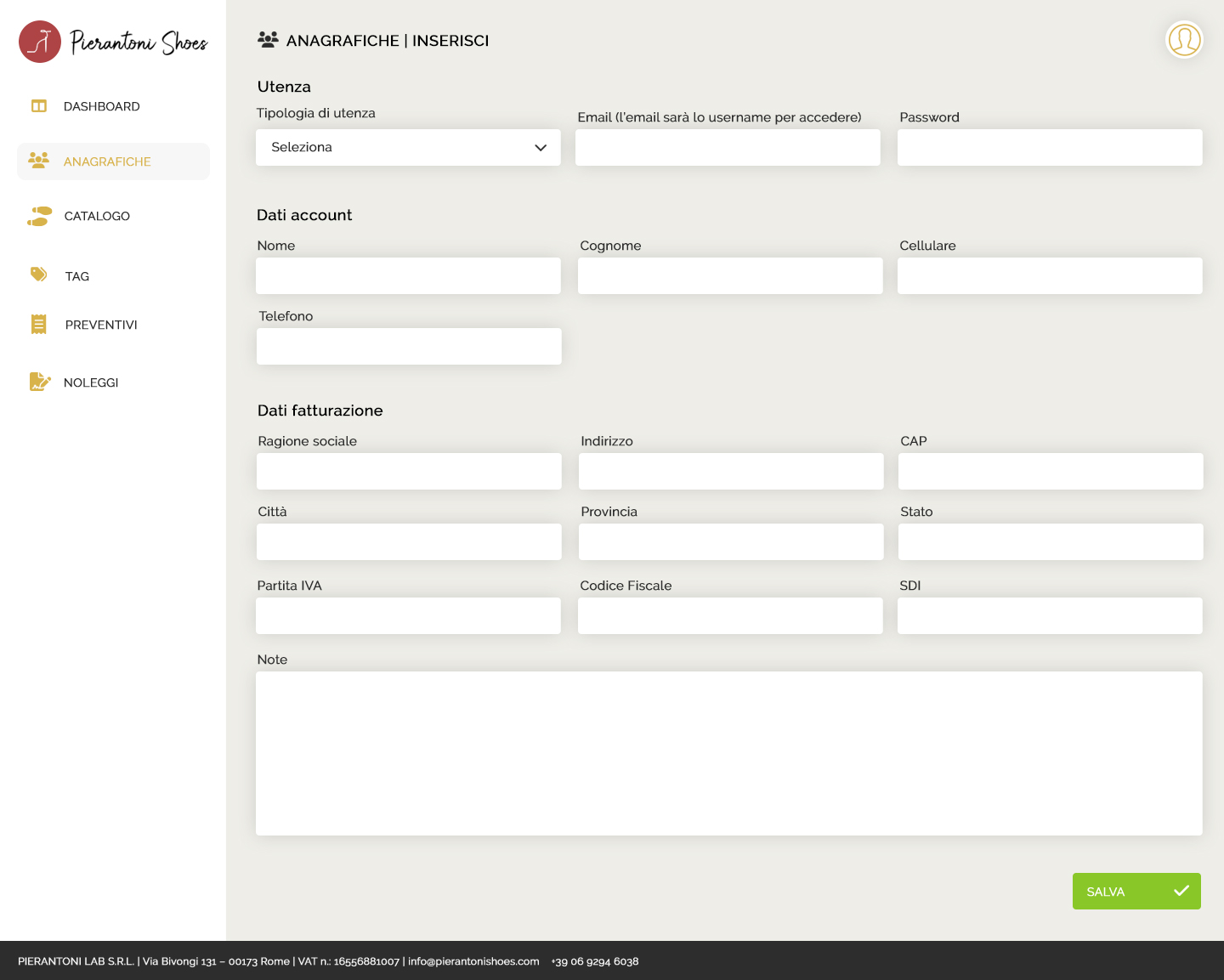Focus the Email input field
1224x980 pixels.
(728, 147)
